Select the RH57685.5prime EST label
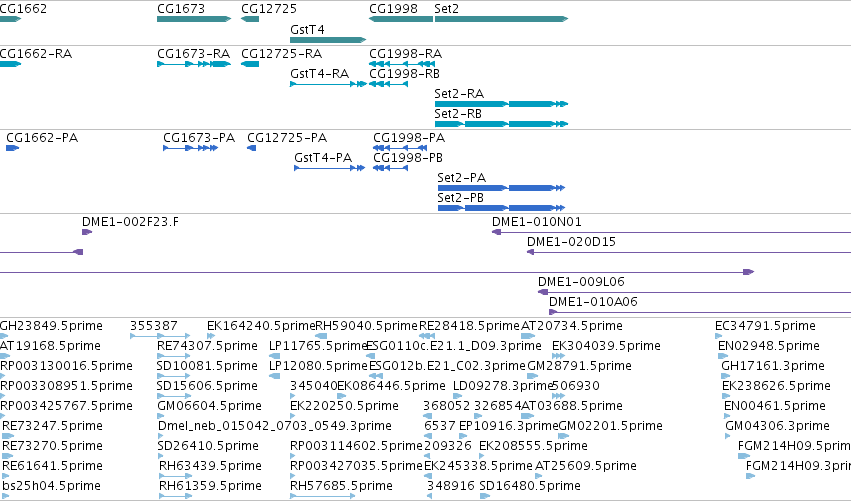Image resolution: width=851 pixels, height=501 pixels. click(341, 487)
